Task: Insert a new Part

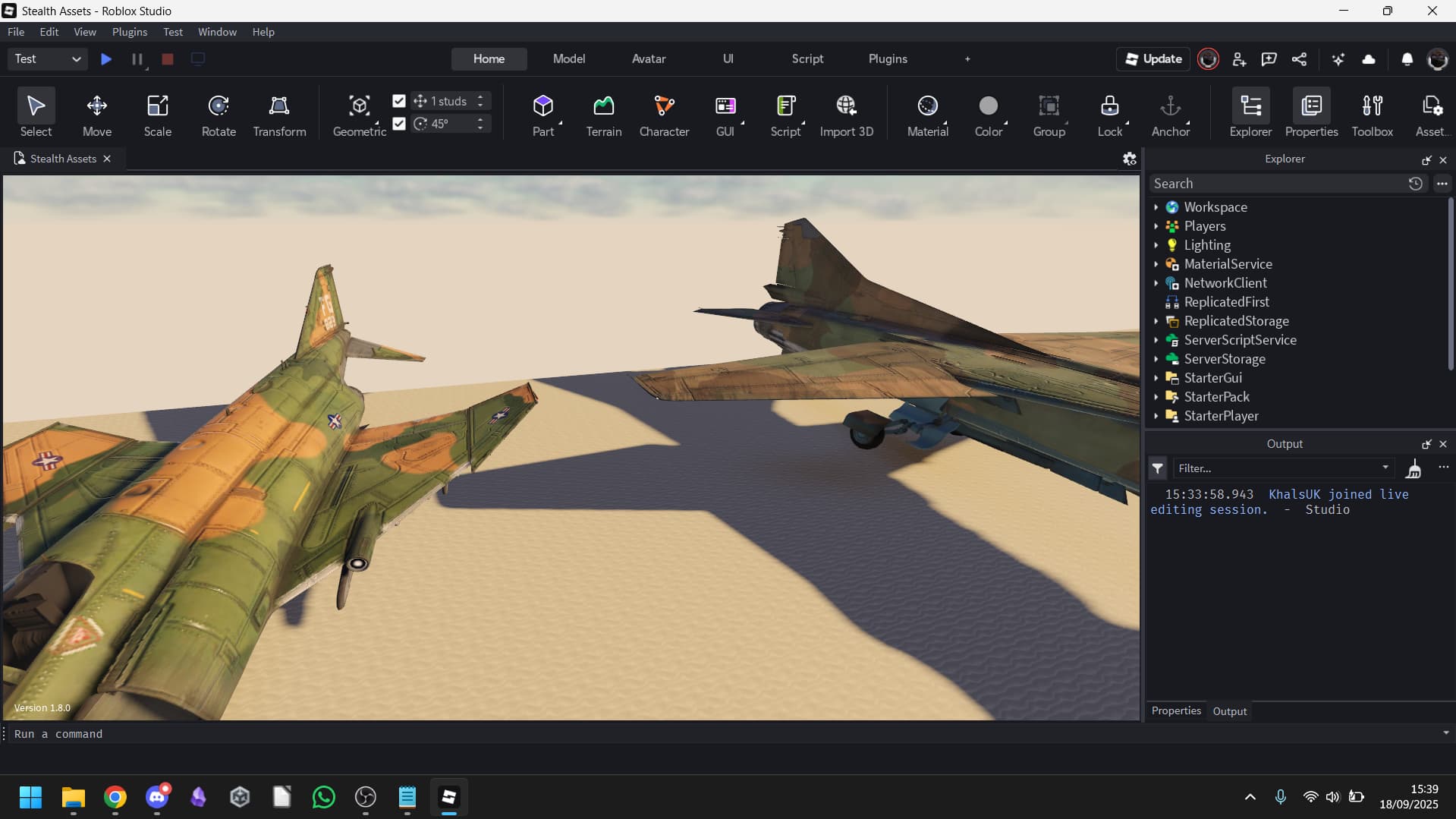Action: [x=543, y=114]
